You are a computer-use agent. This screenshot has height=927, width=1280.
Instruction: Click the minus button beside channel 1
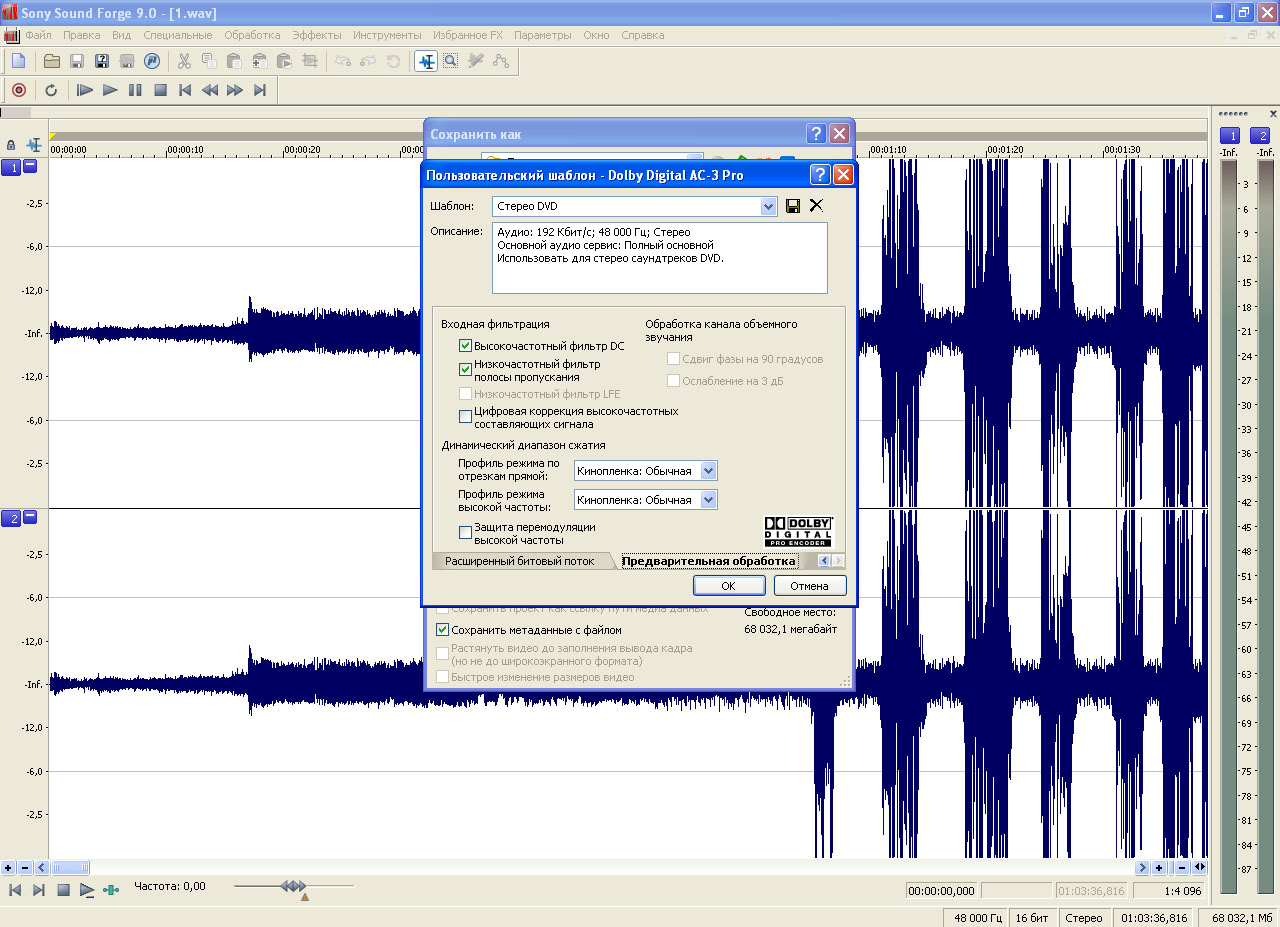pyautogui.click(x=30, y=166)
